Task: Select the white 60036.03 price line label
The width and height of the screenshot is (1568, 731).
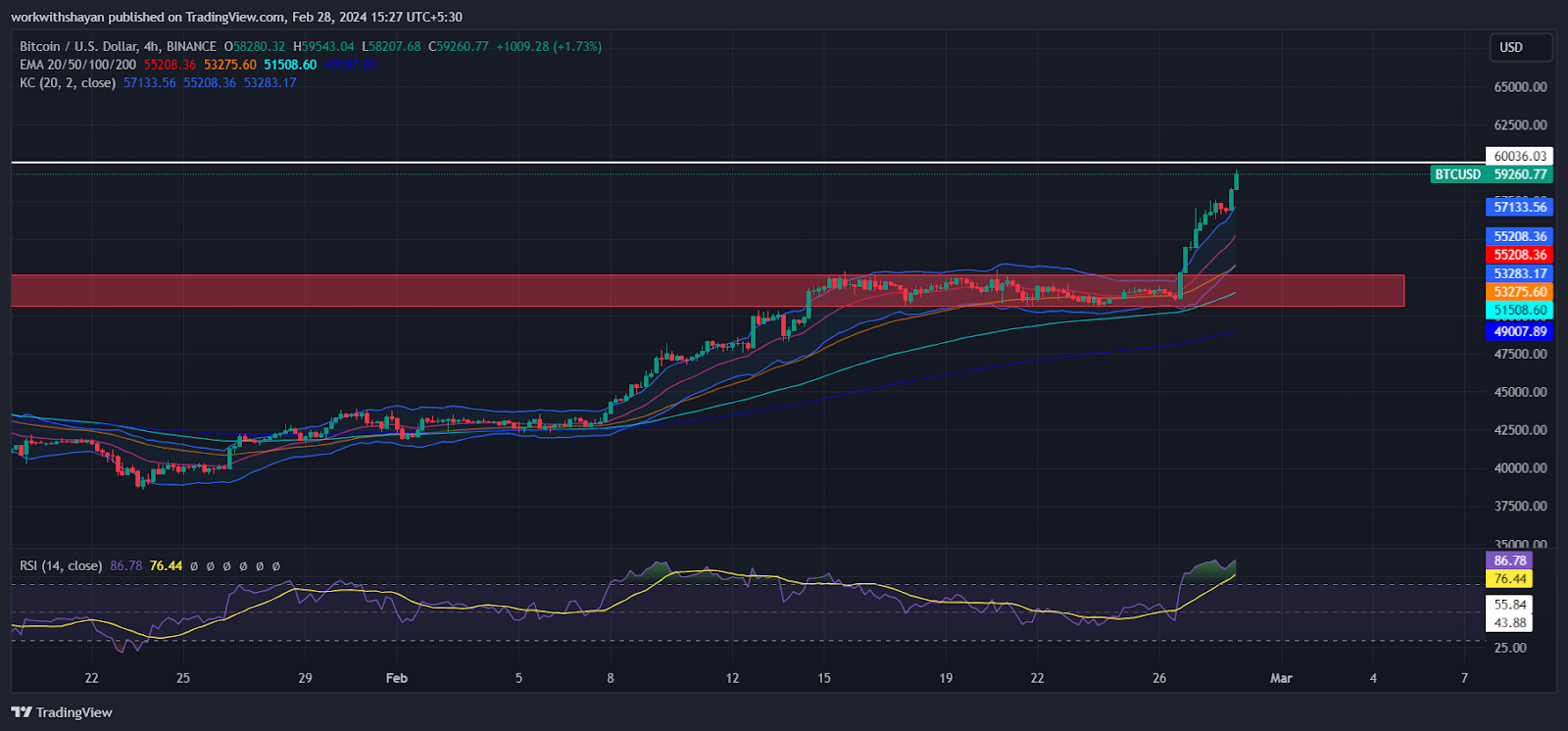Action: point(1519,156)
